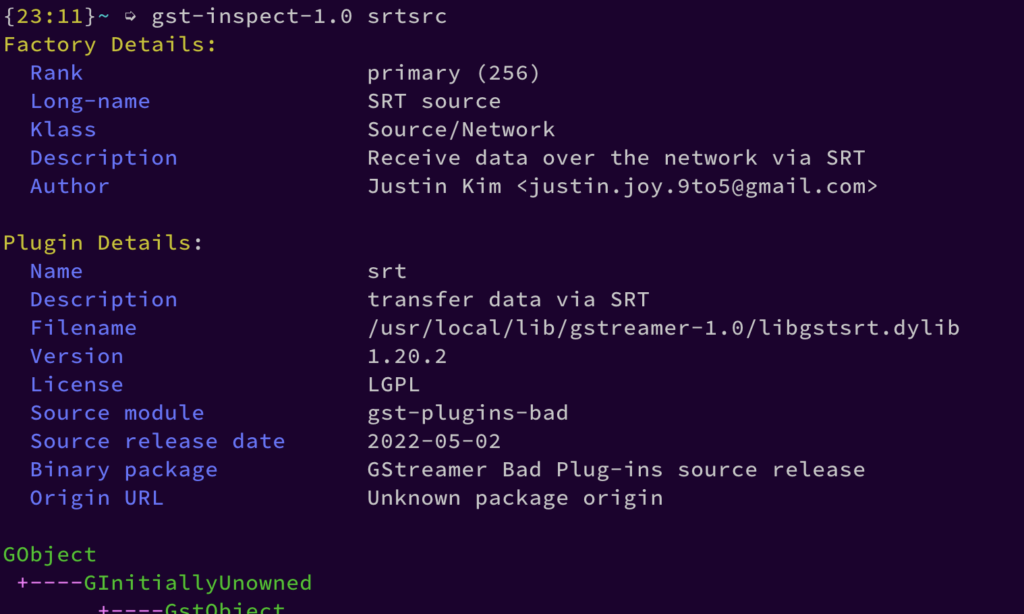Click the Factory Details heading

pos(110,45)
